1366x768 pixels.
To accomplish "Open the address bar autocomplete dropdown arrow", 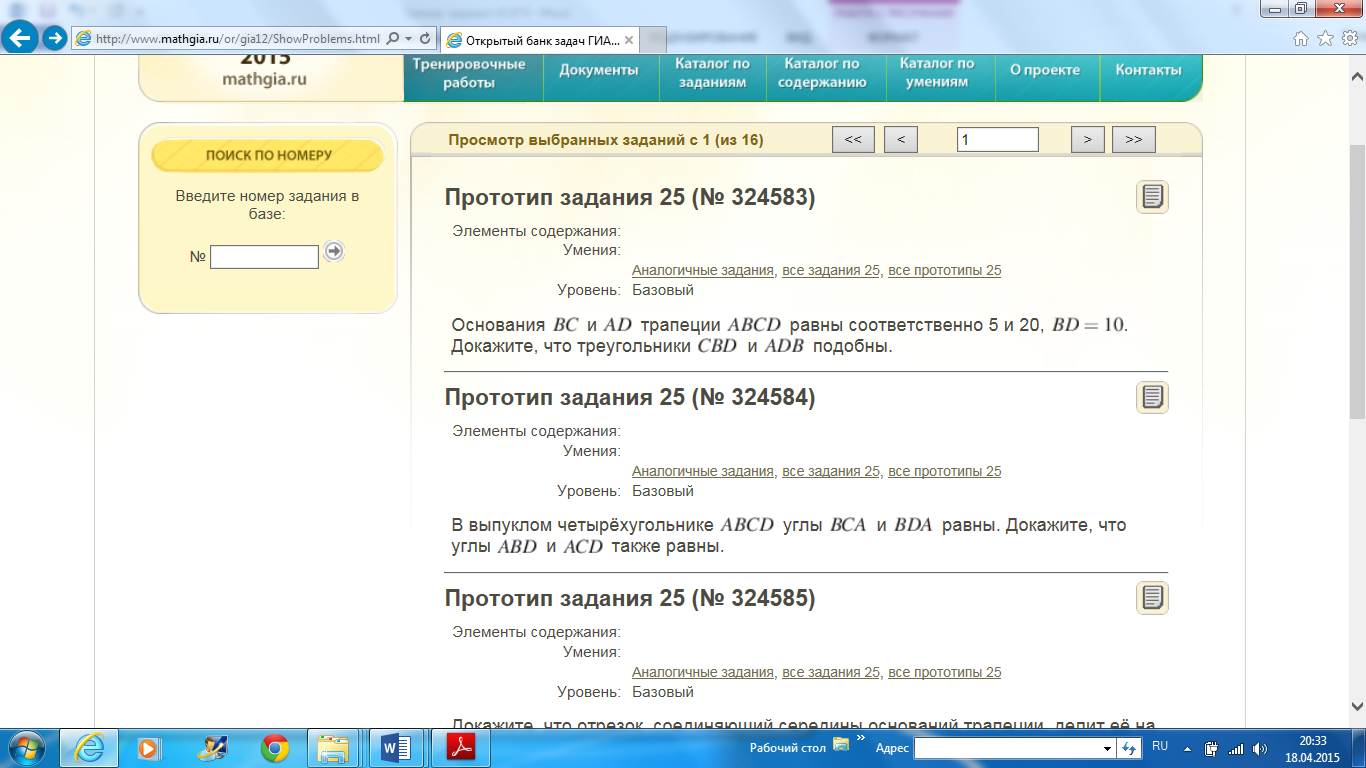I will (408, 39).
